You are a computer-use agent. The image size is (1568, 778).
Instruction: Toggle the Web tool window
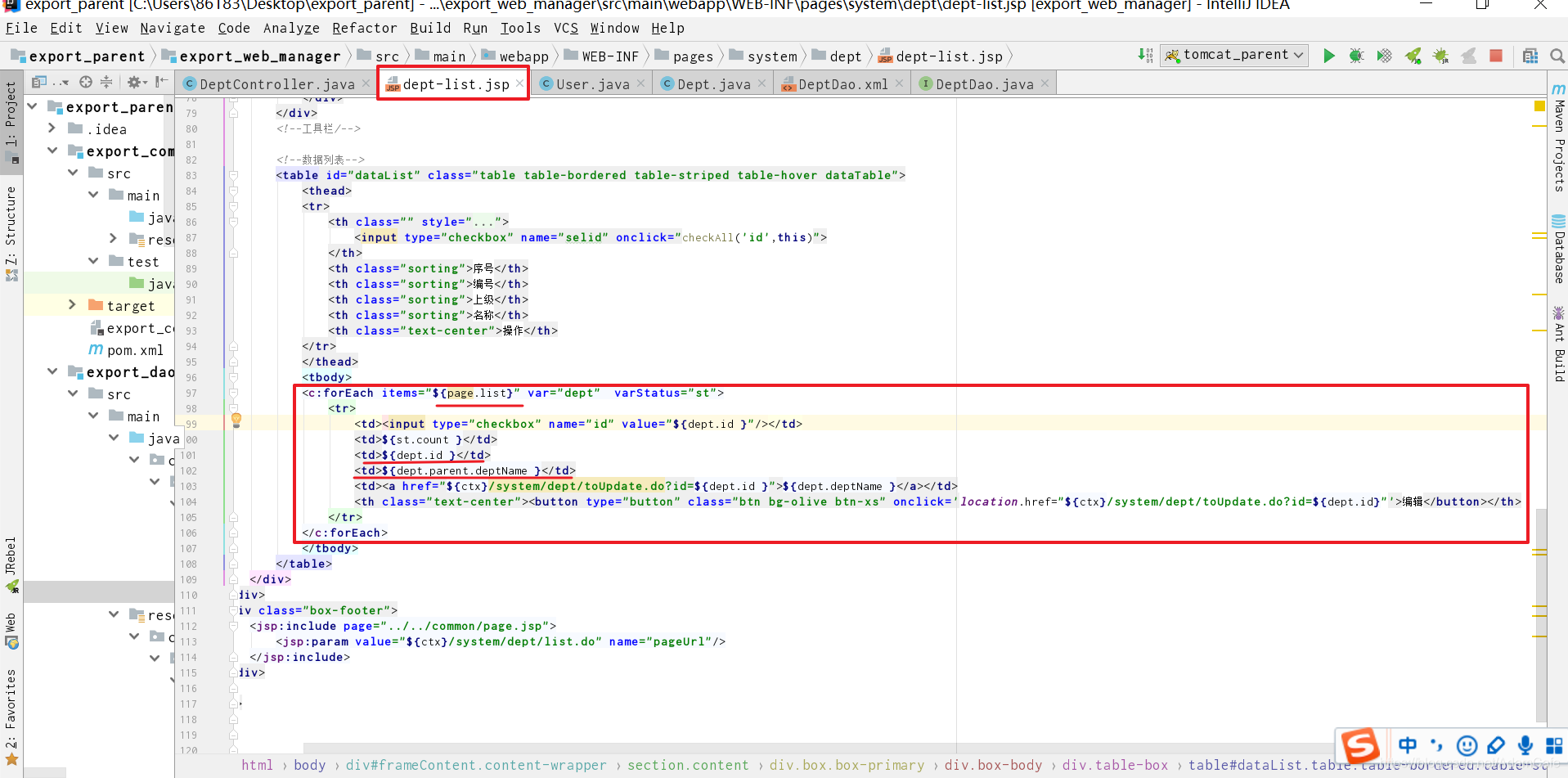[x=11, y=631]
